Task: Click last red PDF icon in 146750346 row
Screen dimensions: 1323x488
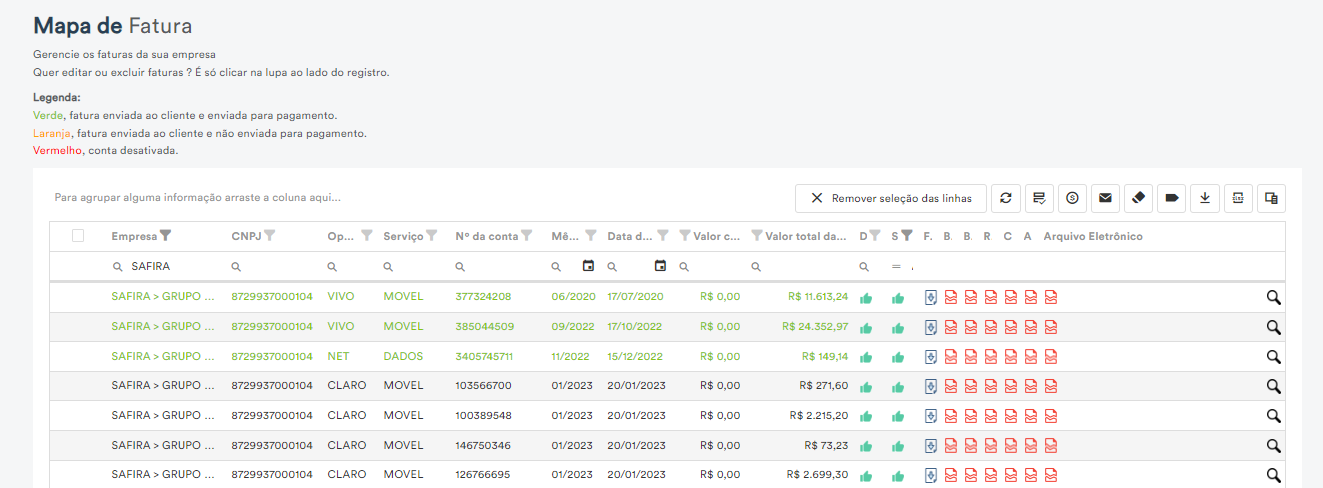Action: coord(1051,446)
